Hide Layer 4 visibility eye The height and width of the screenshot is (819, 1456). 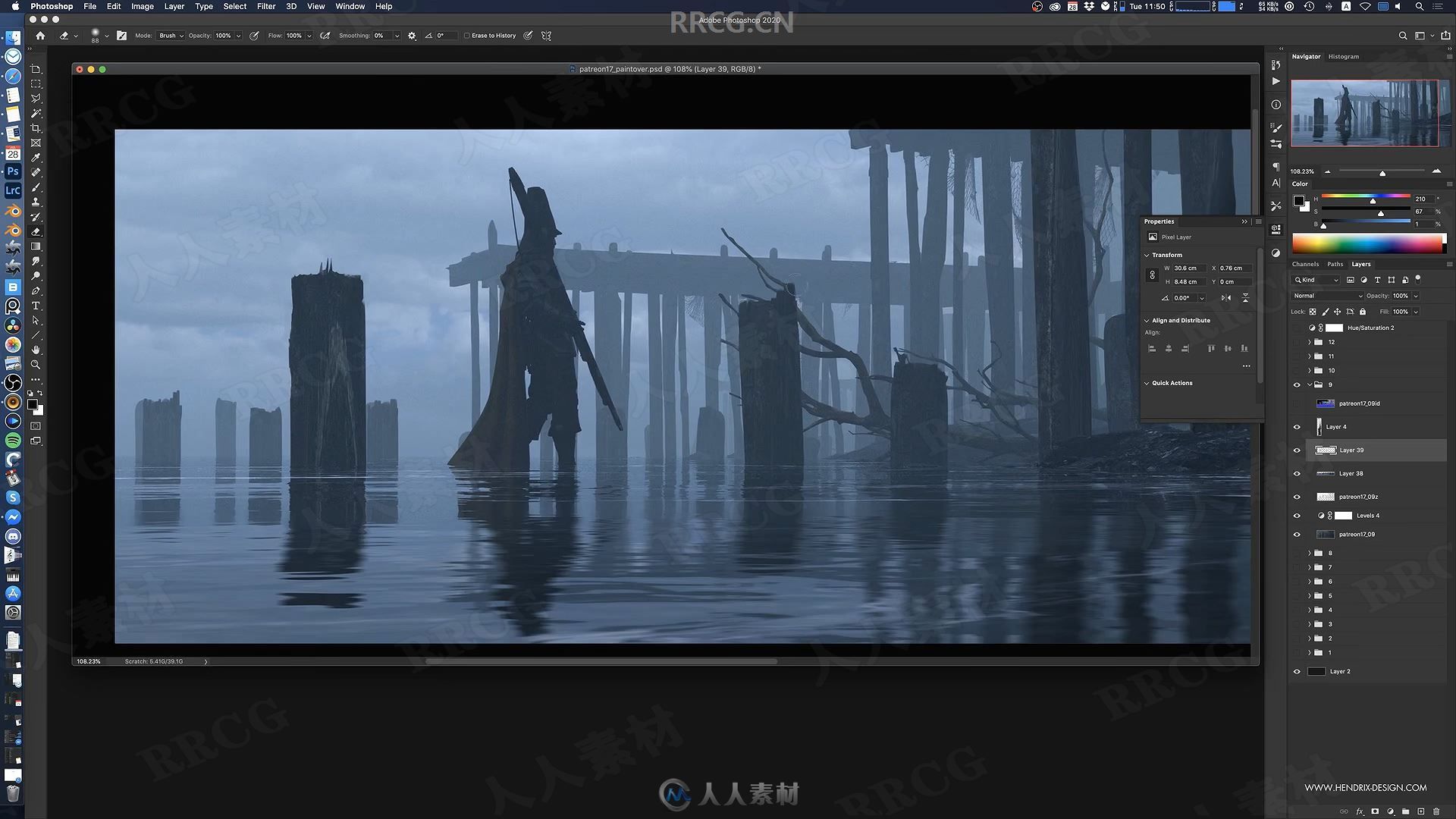tap(1297, 427)
